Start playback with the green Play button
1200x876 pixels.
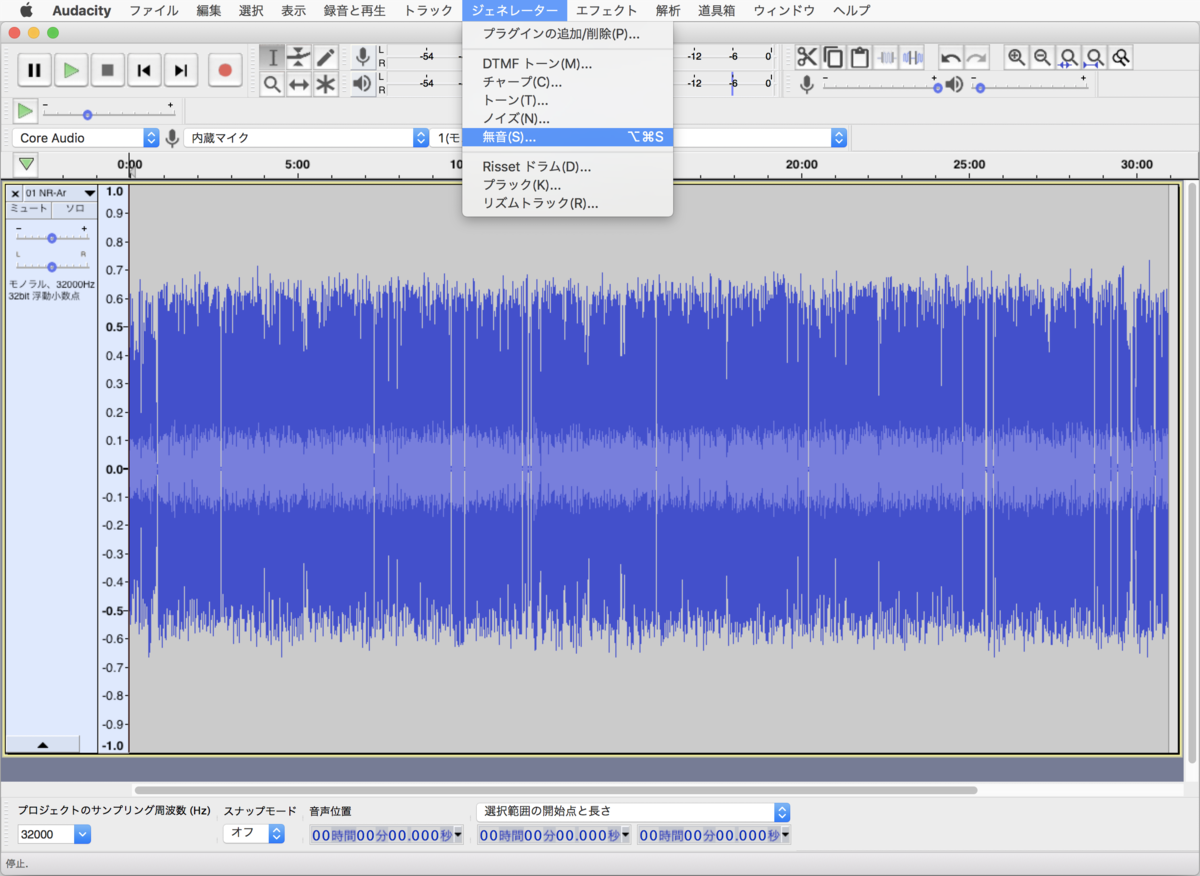(x=71, y=70)
